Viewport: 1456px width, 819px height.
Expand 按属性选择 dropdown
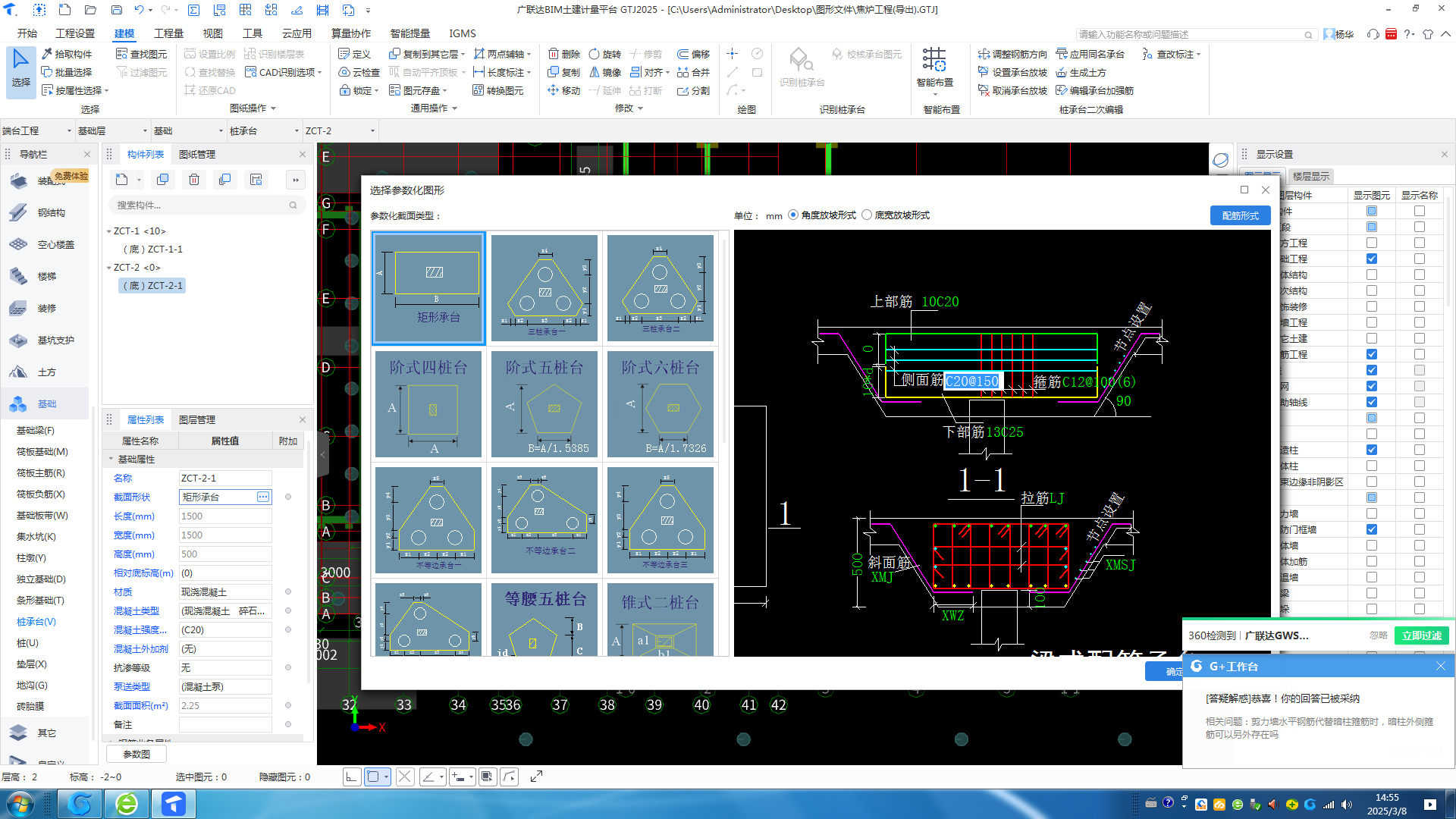tap(107, 91)
